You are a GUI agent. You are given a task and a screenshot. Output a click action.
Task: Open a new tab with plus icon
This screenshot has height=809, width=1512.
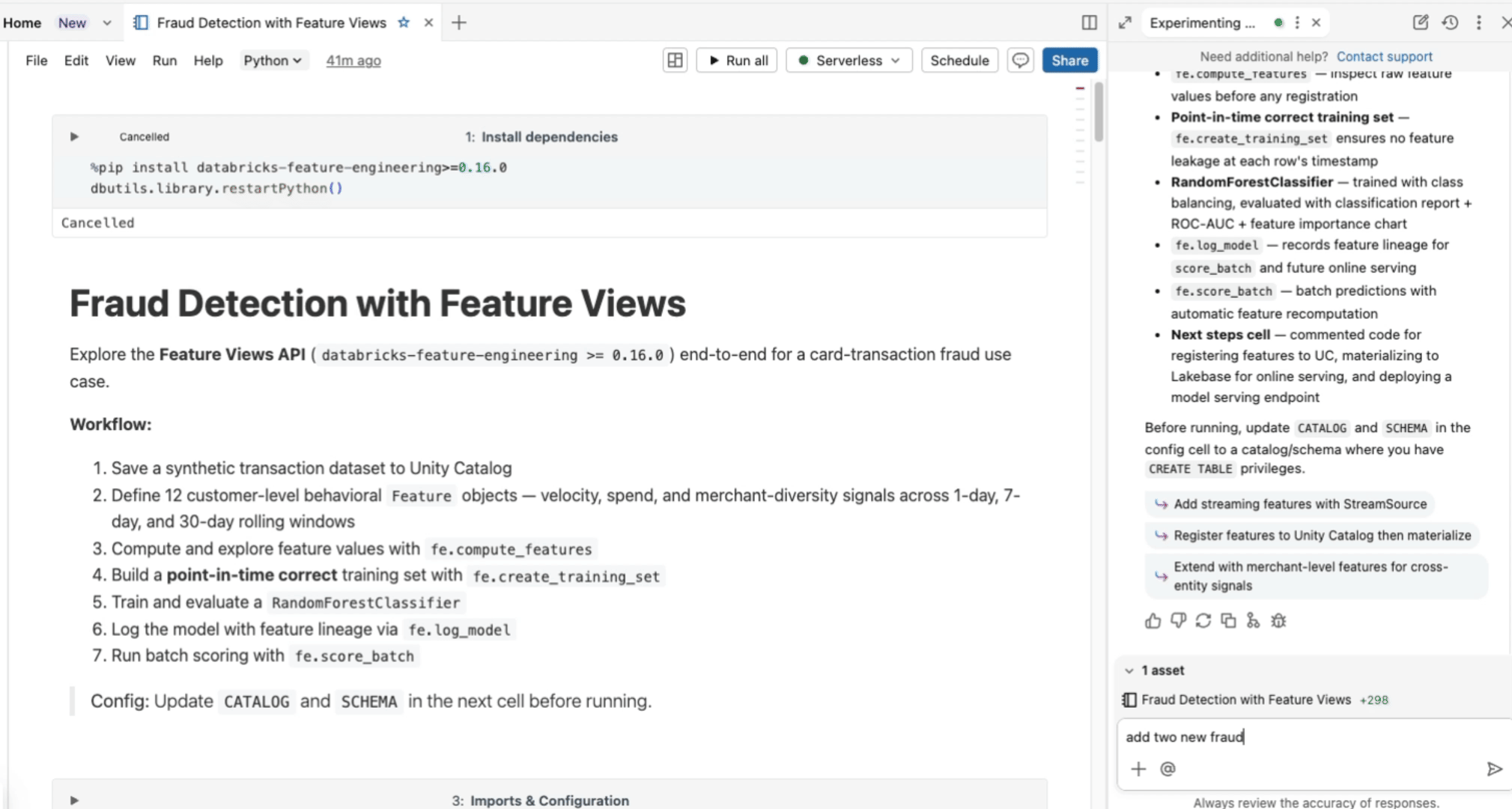coord(459,22)
